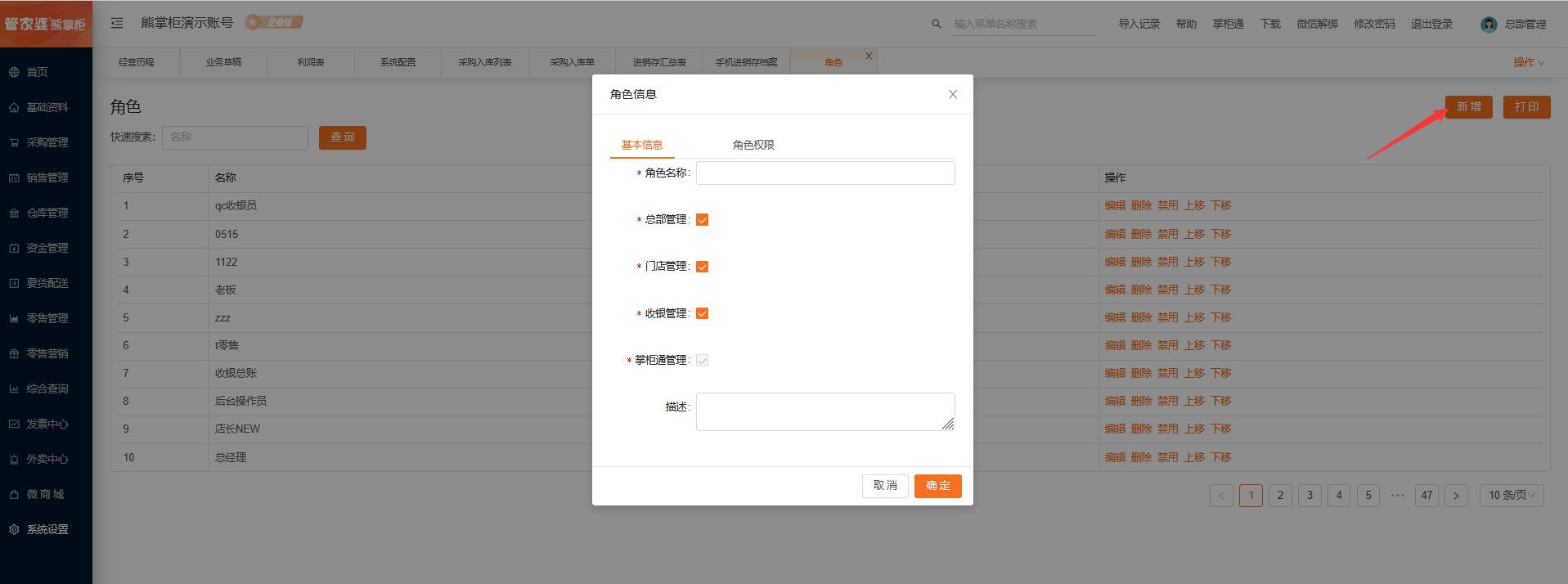Open 外卖中心 sidebar menu
The image size is (1568, 584).
[x=46, y=459]
